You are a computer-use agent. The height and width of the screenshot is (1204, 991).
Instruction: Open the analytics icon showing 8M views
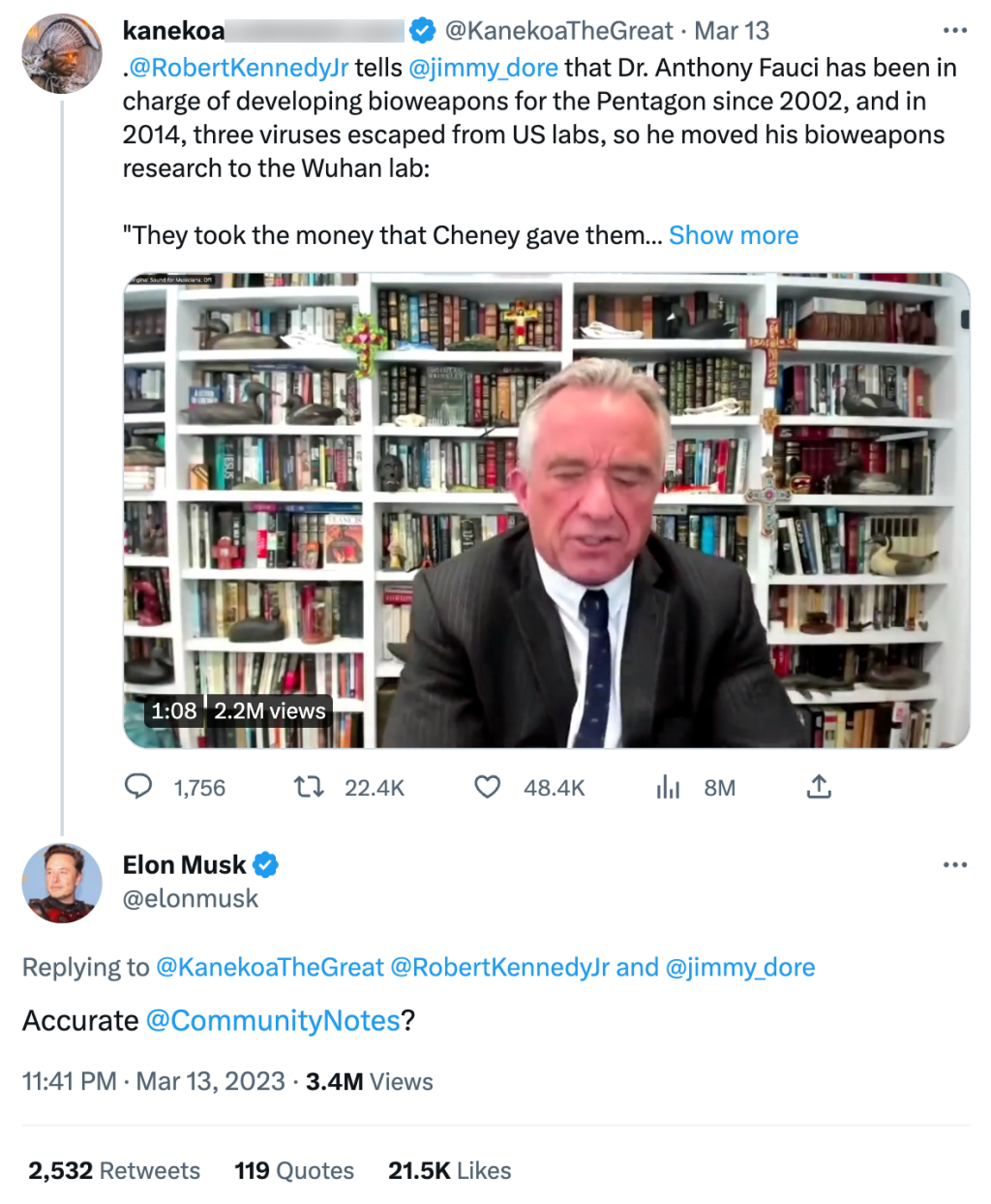tap(668, 787)
